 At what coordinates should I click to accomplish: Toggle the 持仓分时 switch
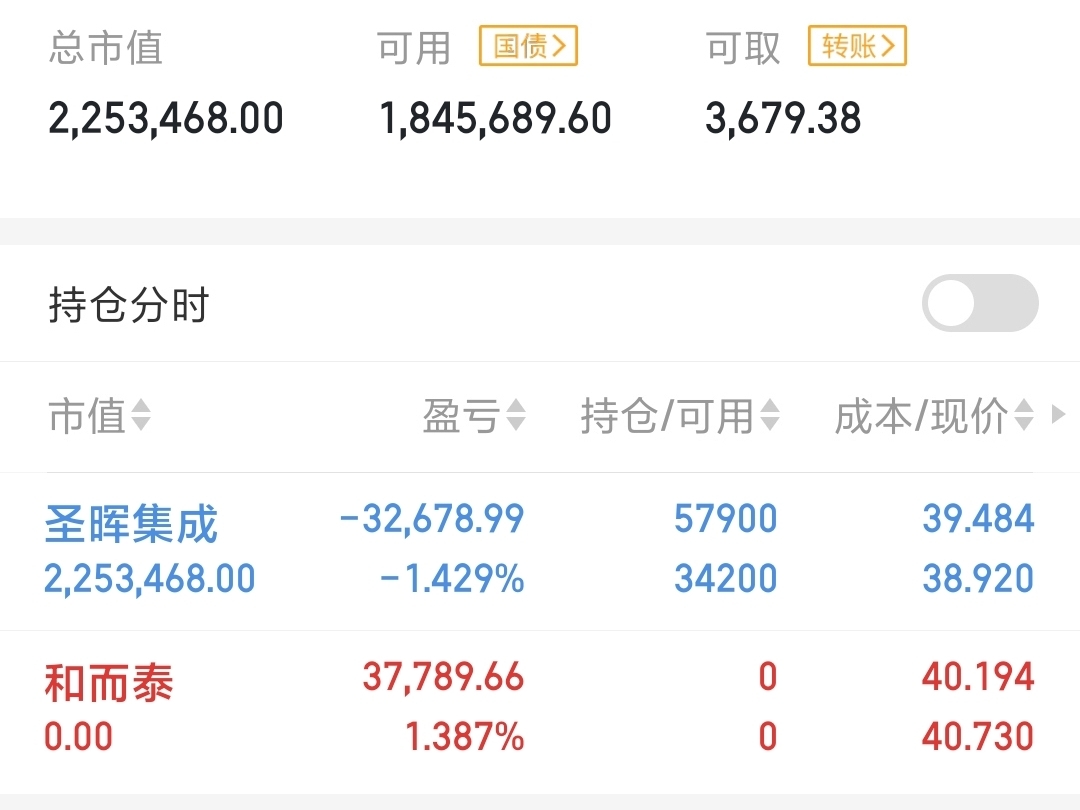980,303
